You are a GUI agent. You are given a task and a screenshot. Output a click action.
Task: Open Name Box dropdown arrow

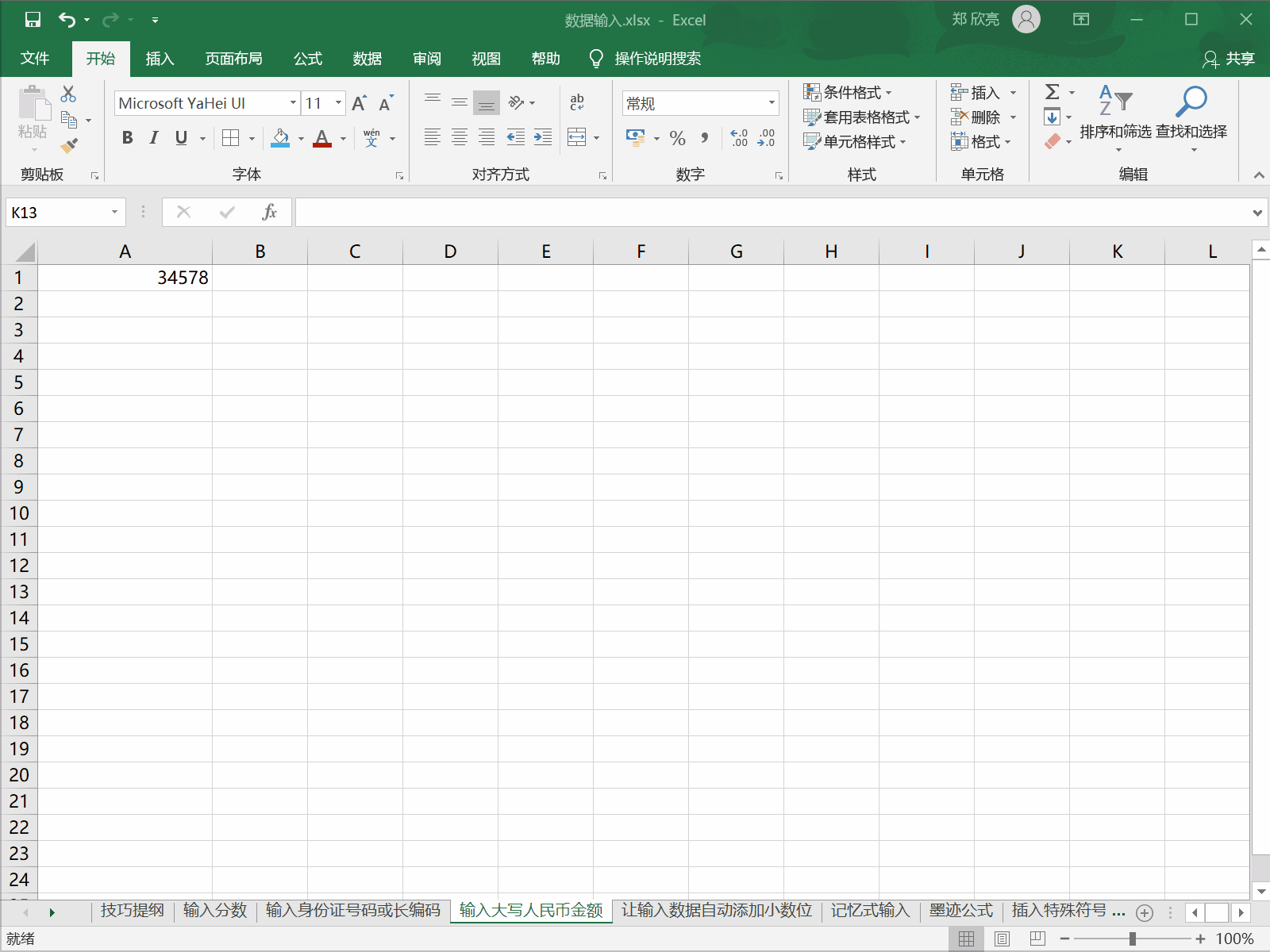(x=115, y=212)
